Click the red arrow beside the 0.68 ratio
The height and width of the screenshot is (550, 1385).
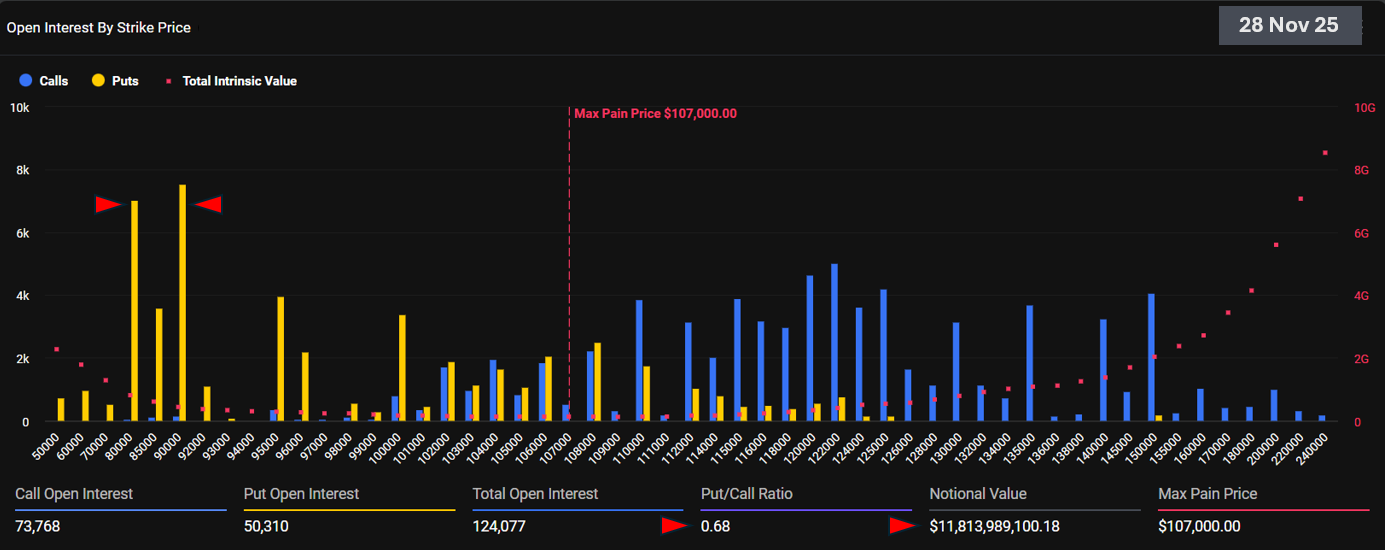click(x=675, y=525)
